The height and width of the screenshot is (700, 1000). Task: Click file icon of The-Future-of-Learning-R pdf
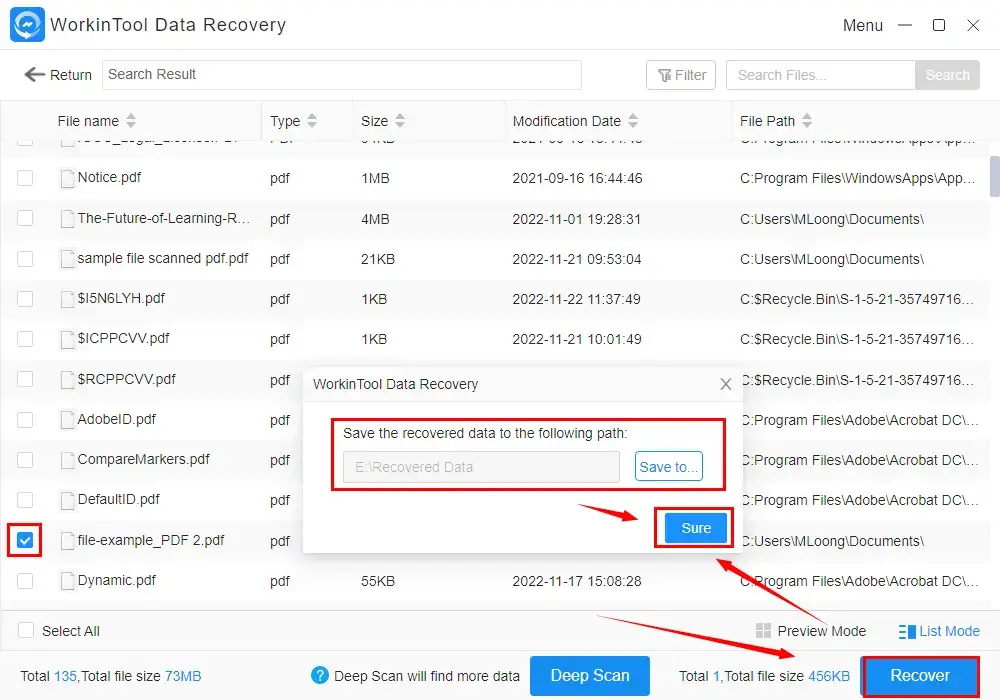[x=67, y=219]
